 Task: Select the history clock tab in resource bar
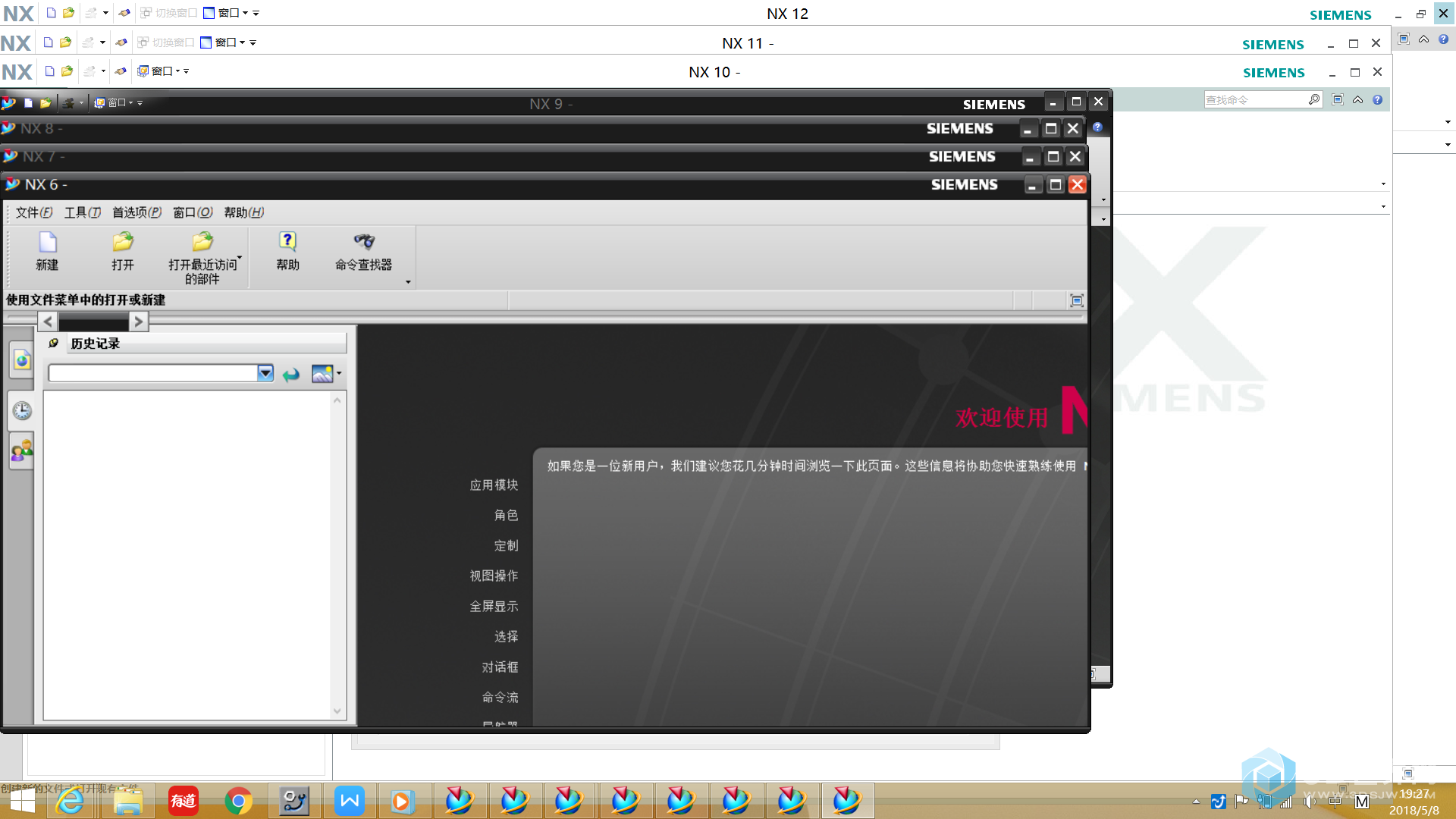pyautogui.click(x=22, y=410)
